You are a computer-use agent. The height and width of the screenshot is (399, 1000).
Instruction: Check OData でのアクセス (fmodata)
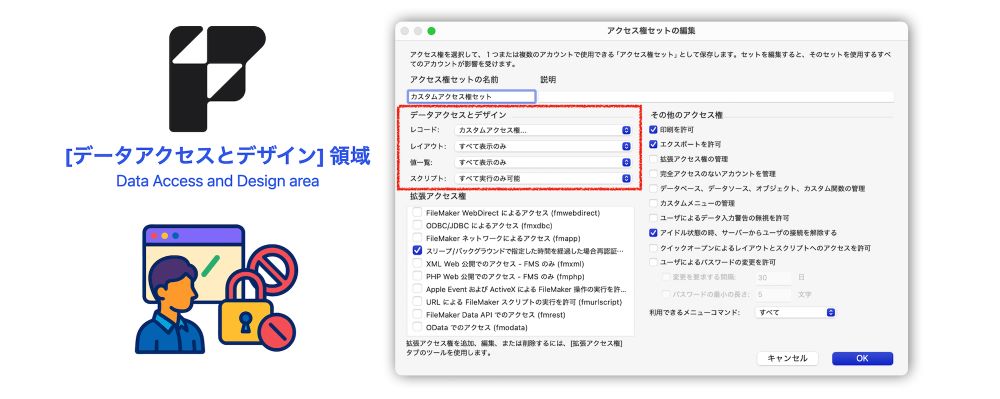tap(417, 327)
